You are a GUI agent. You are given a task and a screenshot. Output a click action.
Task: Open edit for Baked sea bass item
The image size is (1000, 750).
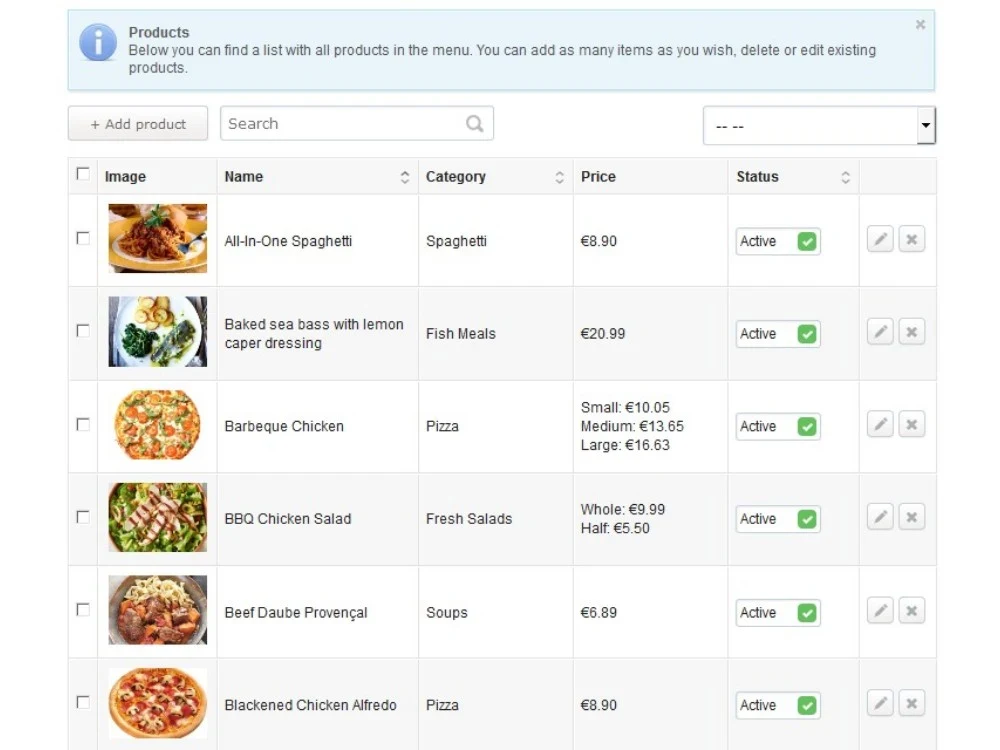click(880, 331)
